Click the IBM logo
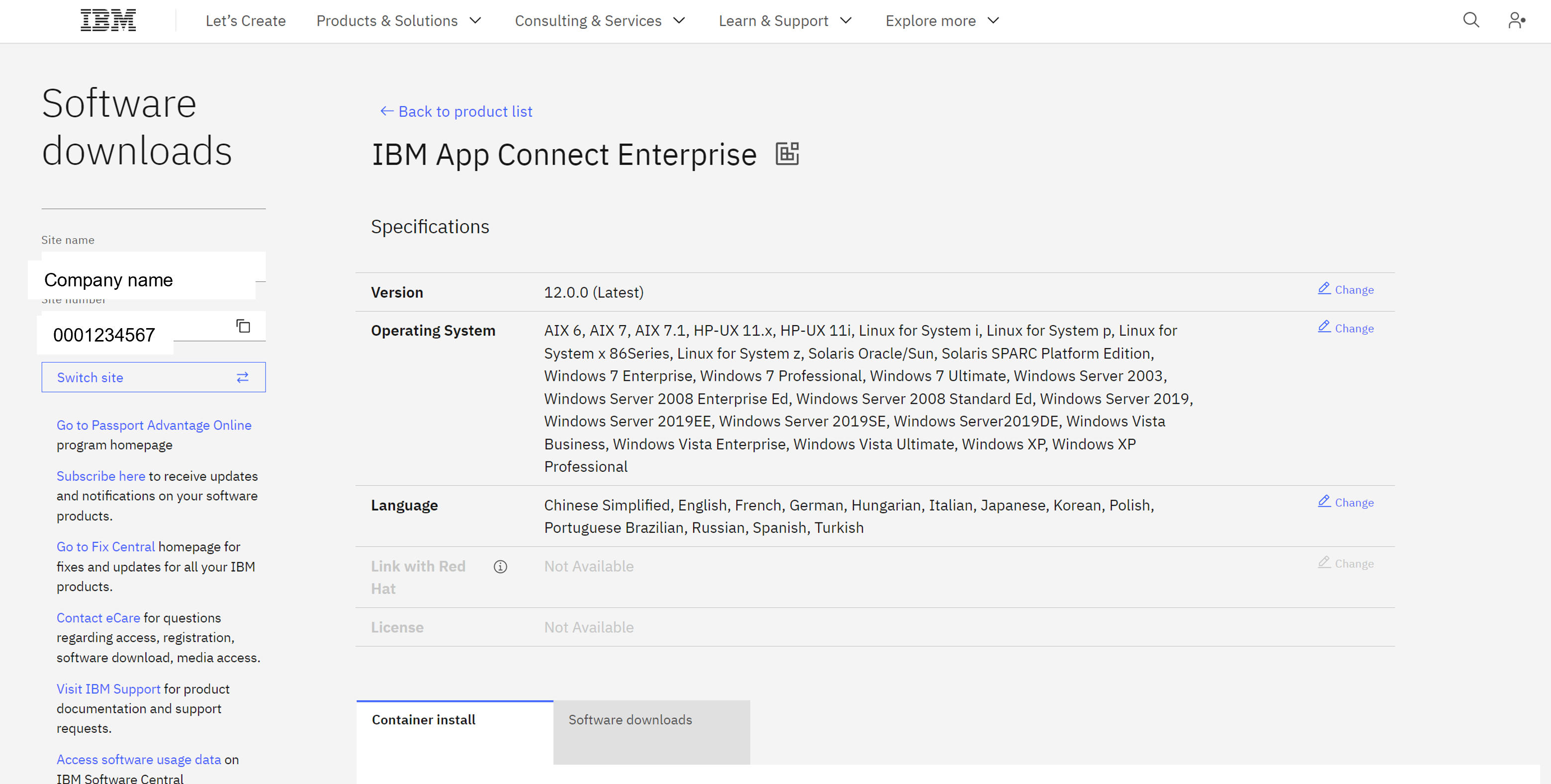Image resolution: width=1551 pixels, height=784 pixels. click(x=108, y=20)
